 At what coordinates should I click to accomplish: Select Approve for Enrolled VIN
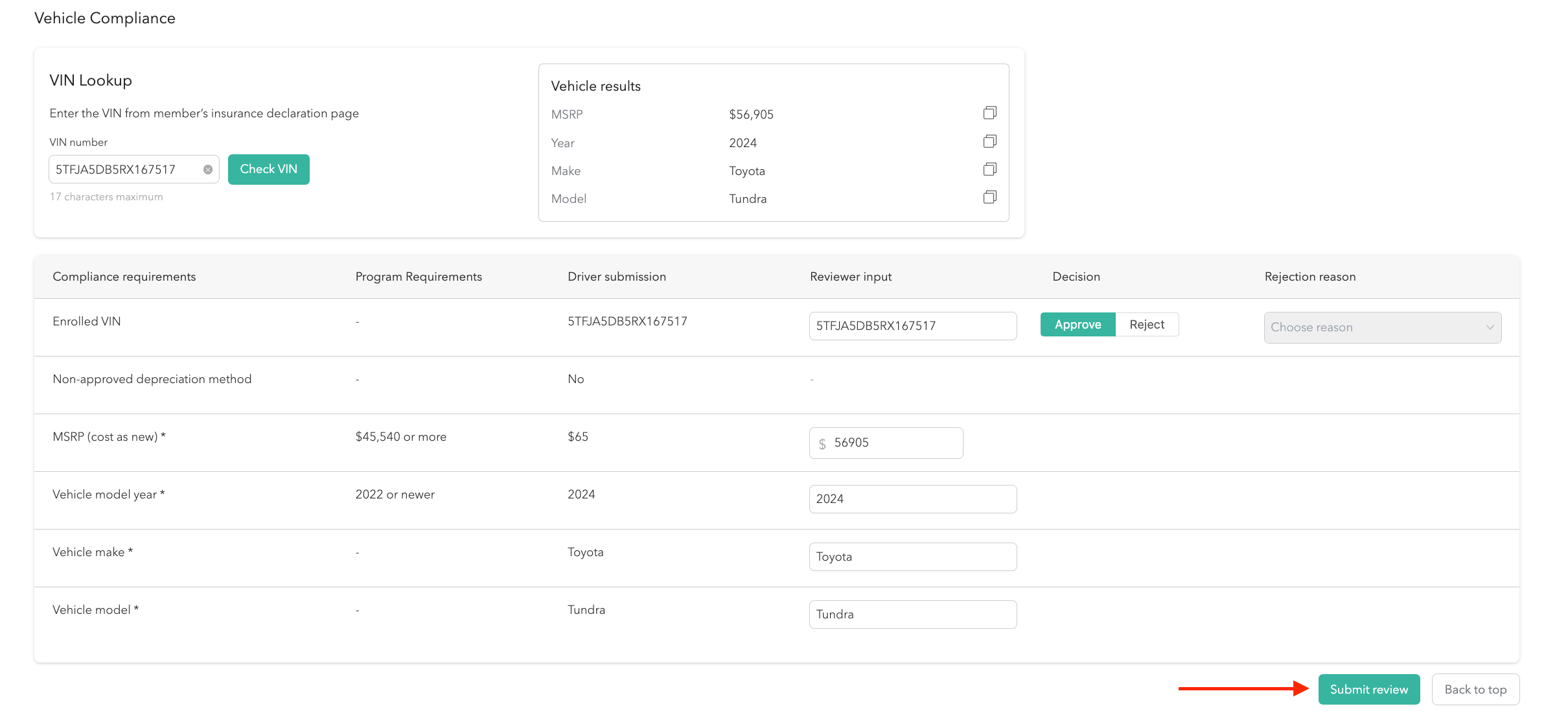click(x=1078, y=325)
